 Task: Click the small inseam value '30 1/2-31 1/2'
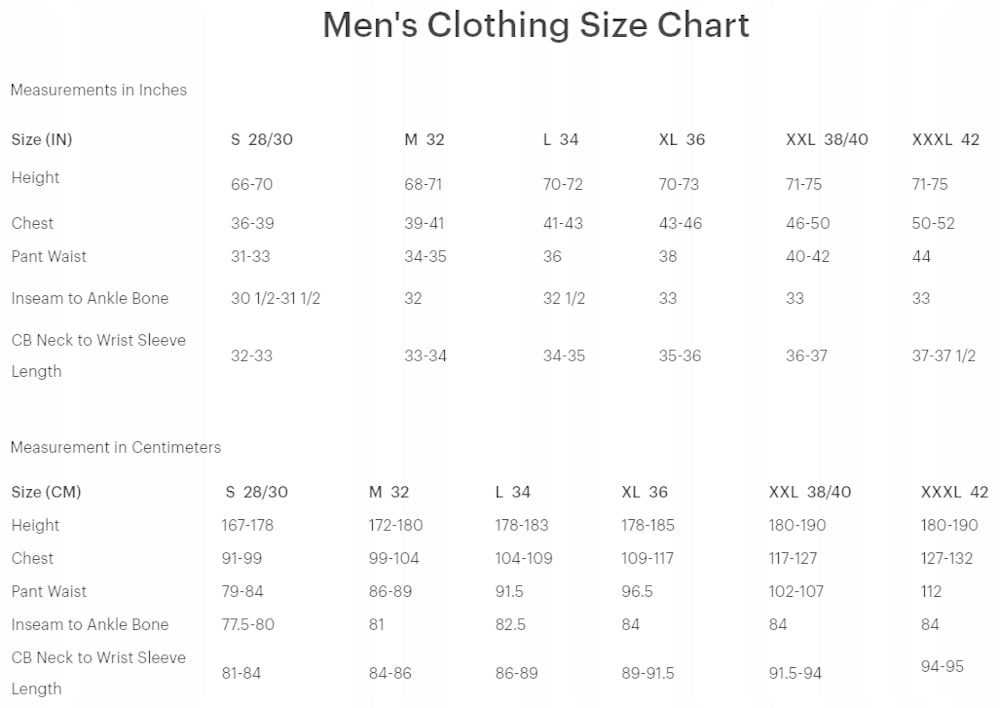tap(275, 298)
